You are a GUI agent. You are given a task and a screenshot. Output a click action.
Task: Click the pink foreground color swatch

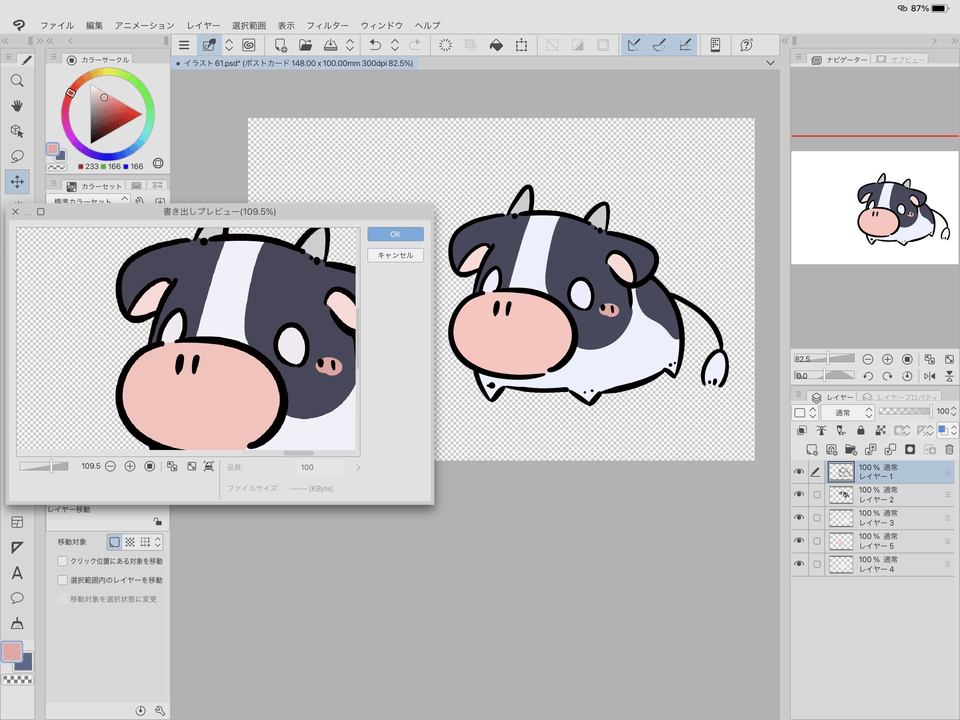[12, 652]
